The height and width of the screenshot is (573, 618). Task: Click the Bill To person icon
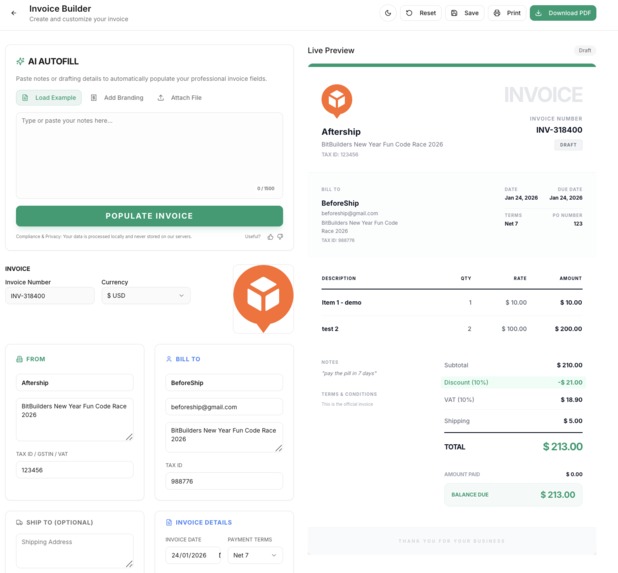pyautogui.click(x=169, y=359)
